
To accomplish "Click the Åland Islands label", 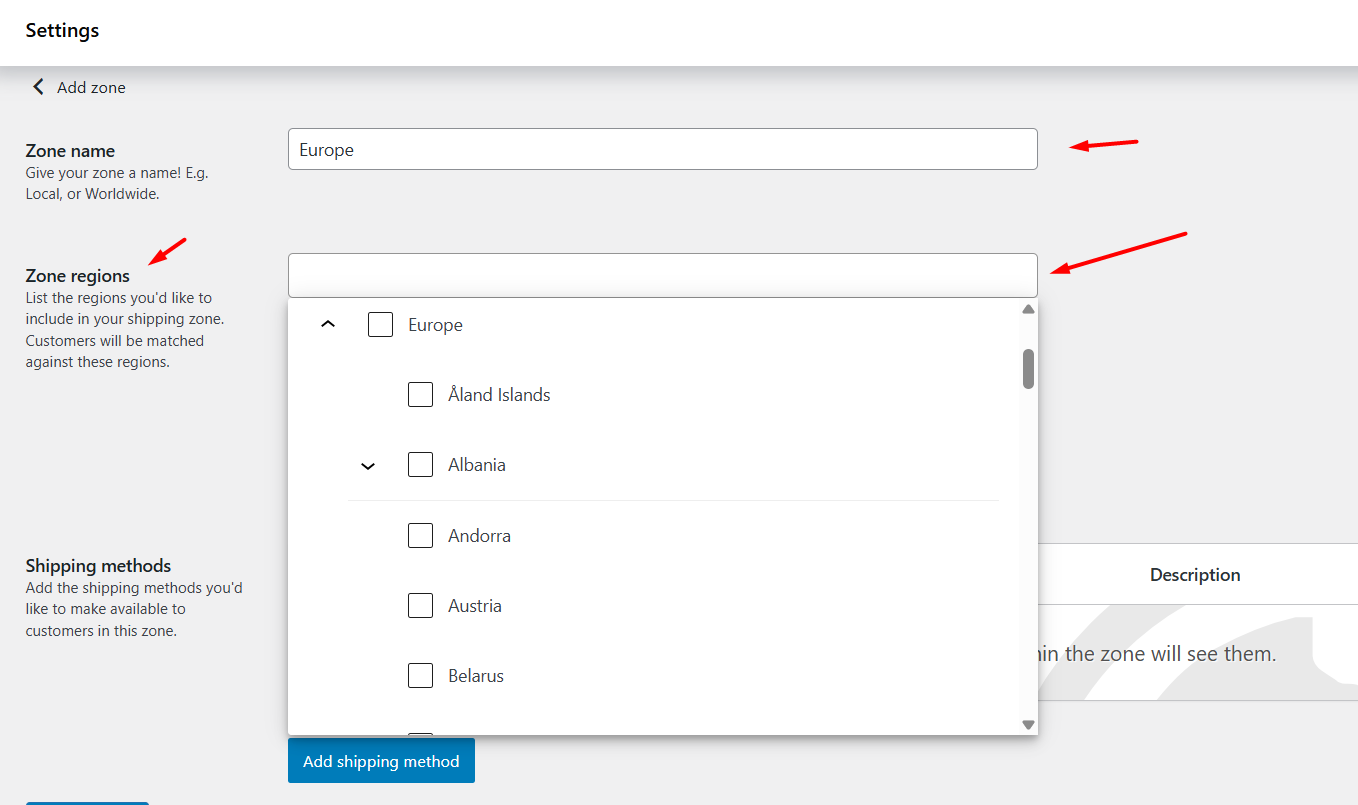I will [x=499, y=395].
